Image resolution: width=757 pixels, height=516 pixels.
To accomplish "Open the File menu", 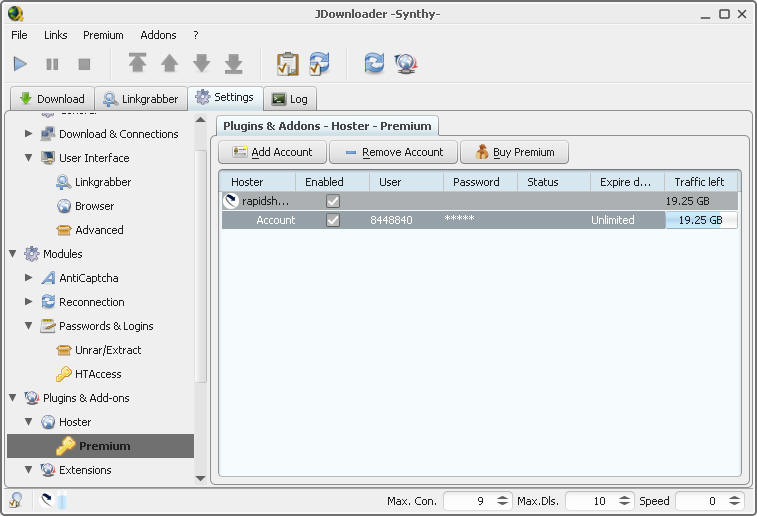I will pos(19,35).
